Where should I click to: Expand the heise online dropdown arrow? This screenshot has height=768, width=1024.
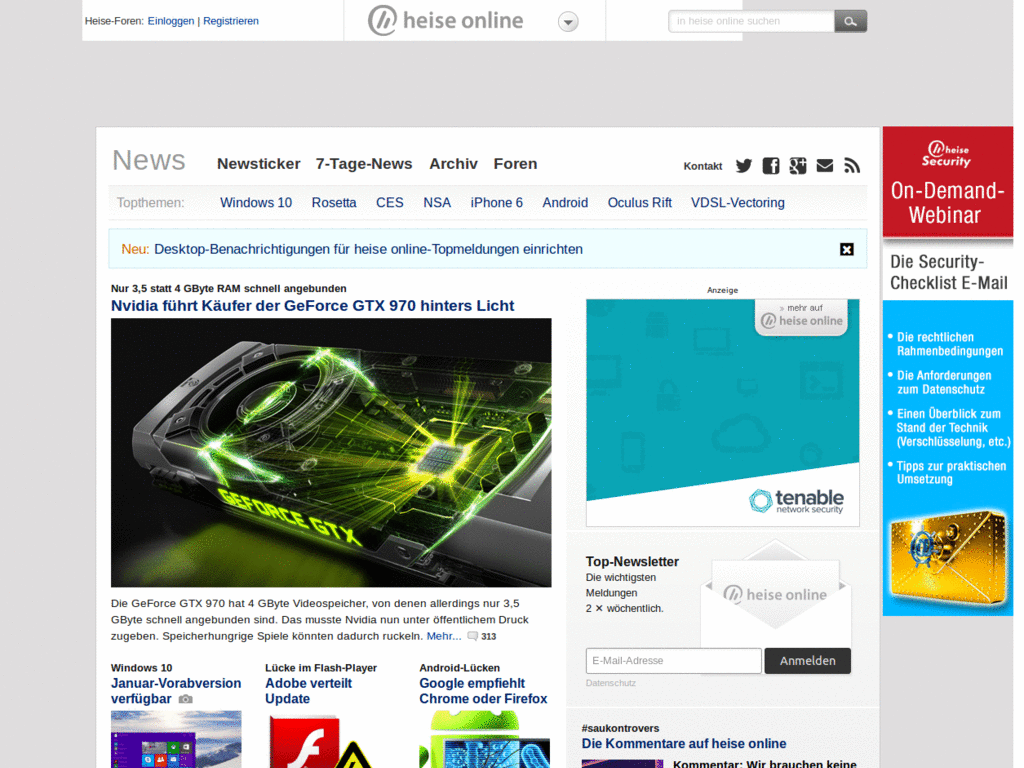(x=568, y=22)
